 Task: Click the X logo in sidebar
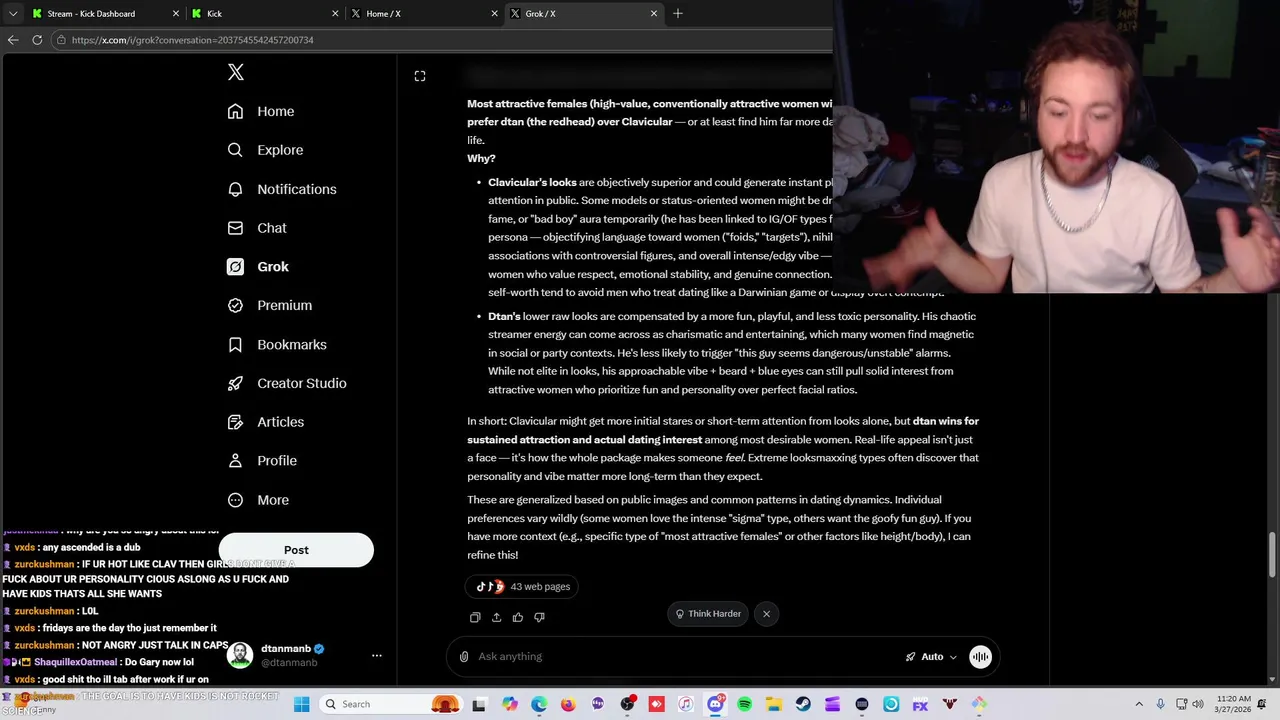click(x=236, y=72)
